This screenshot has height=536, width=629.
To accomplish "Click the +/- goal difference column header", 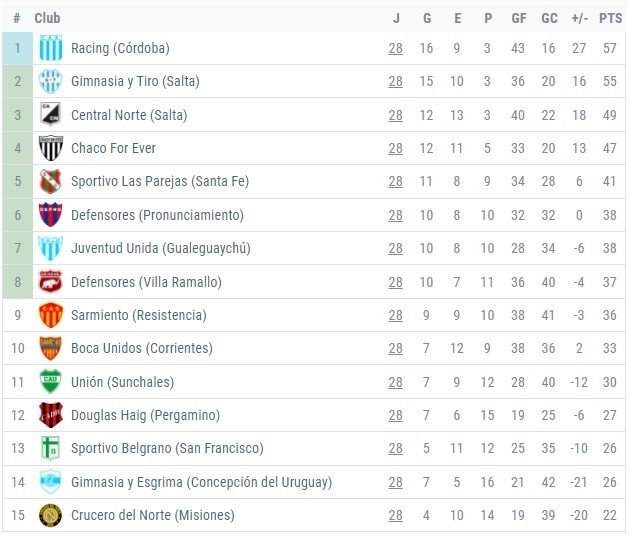I will tap(580, 18).
